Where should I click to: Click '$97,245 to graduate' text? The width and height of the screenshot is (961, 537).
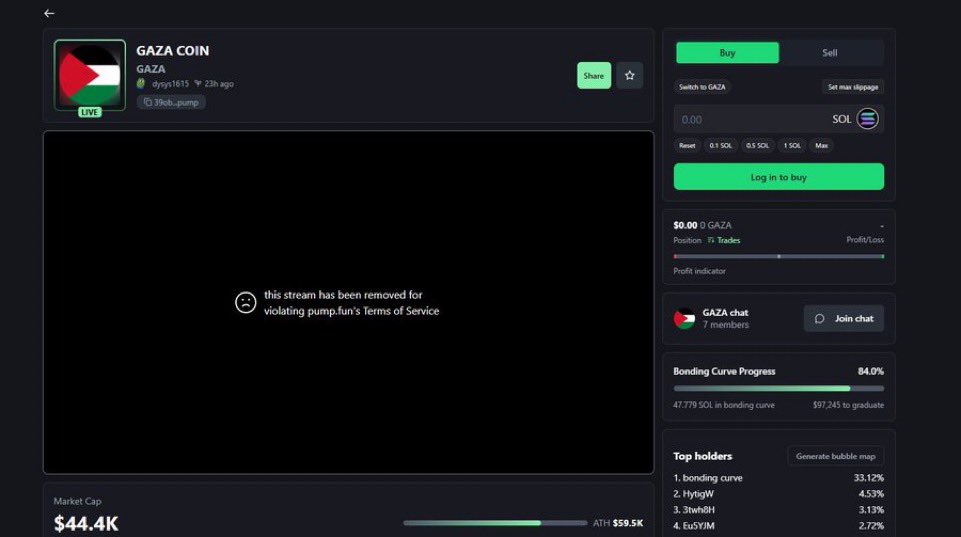(x=848, y=405)
